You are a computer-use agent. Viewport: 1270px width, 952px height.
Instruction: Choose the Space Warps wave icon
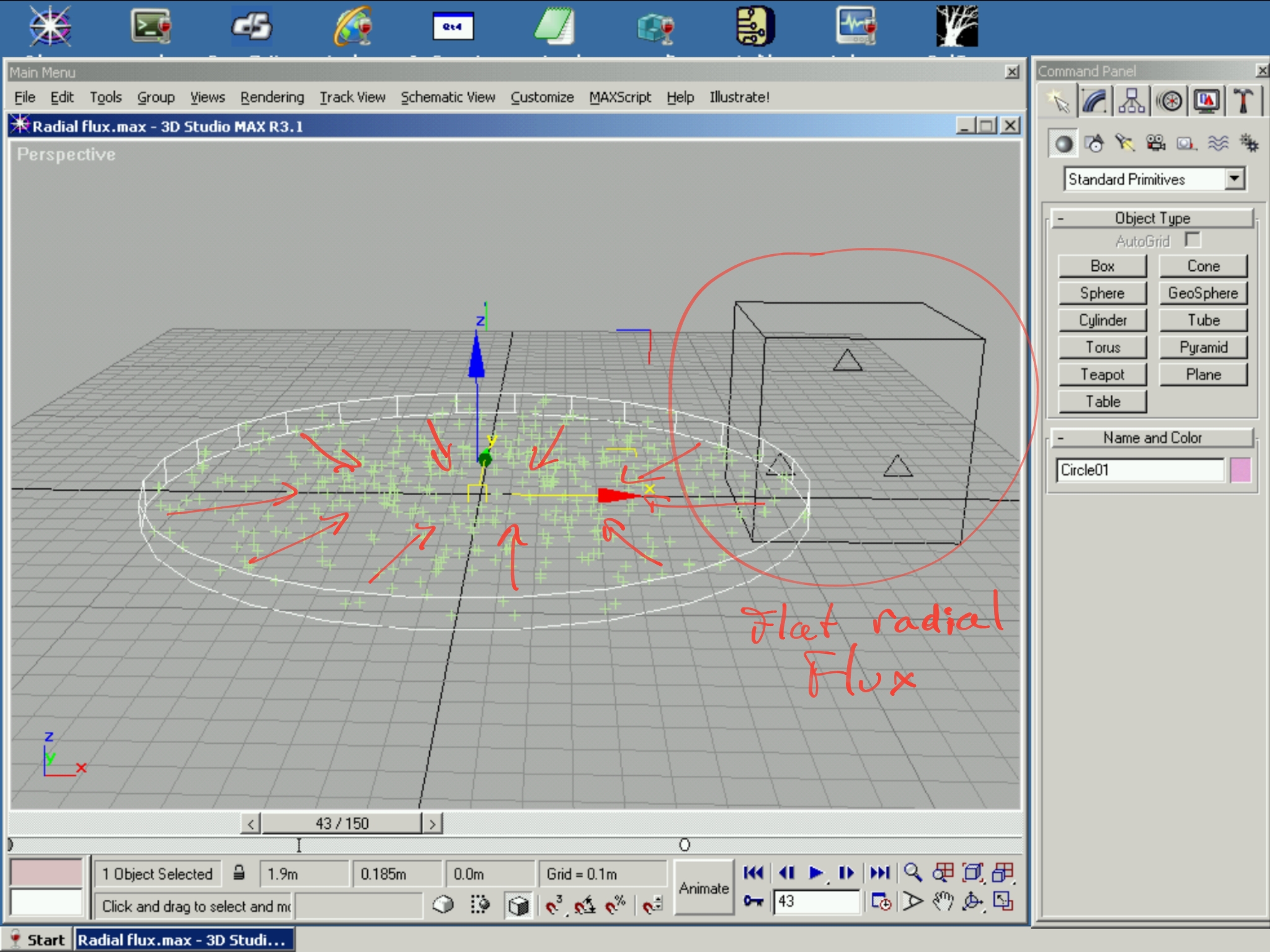click(x=1218, y=144)
